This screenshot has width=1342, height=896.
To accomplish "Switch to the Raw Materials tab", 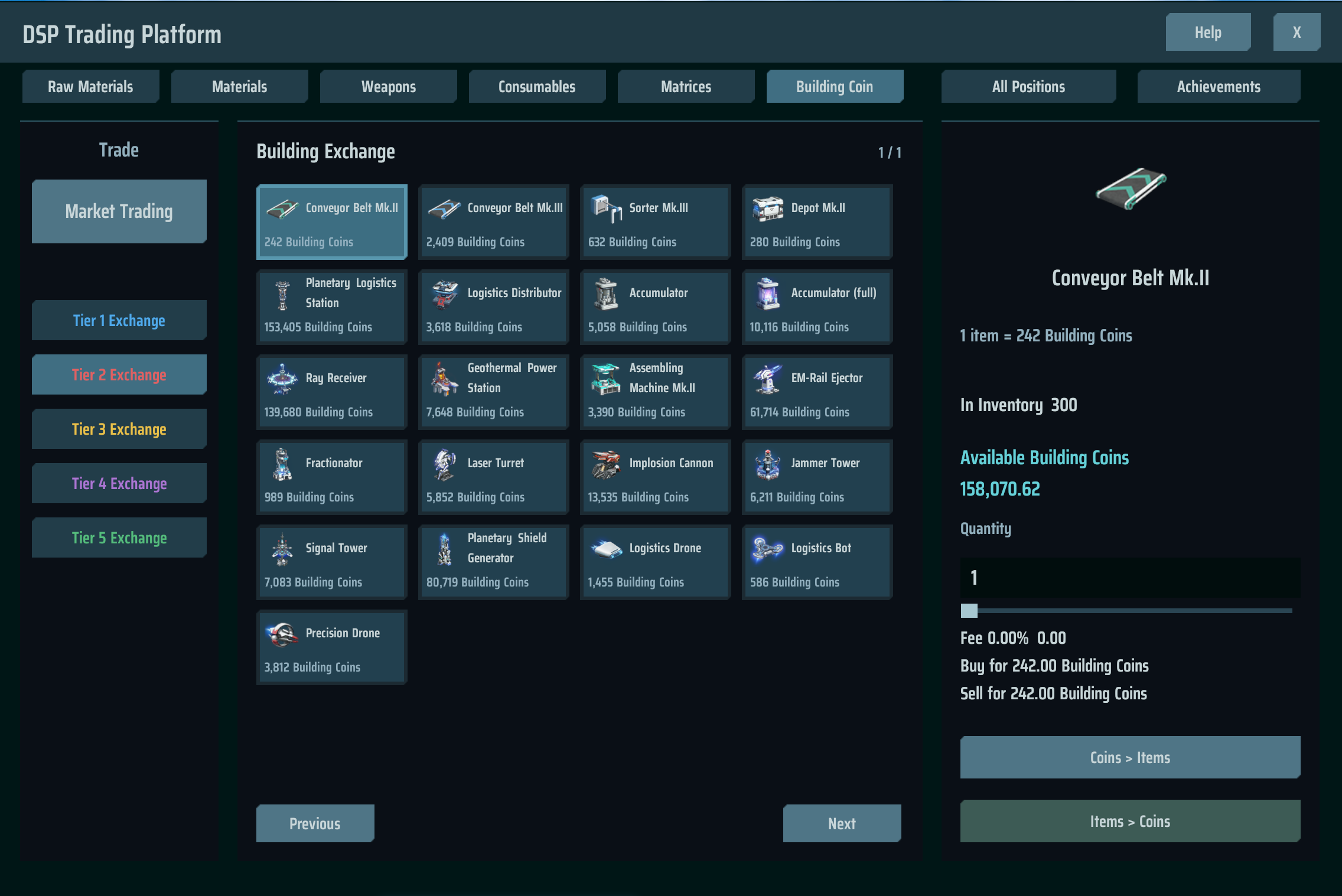I will (91, 86).
